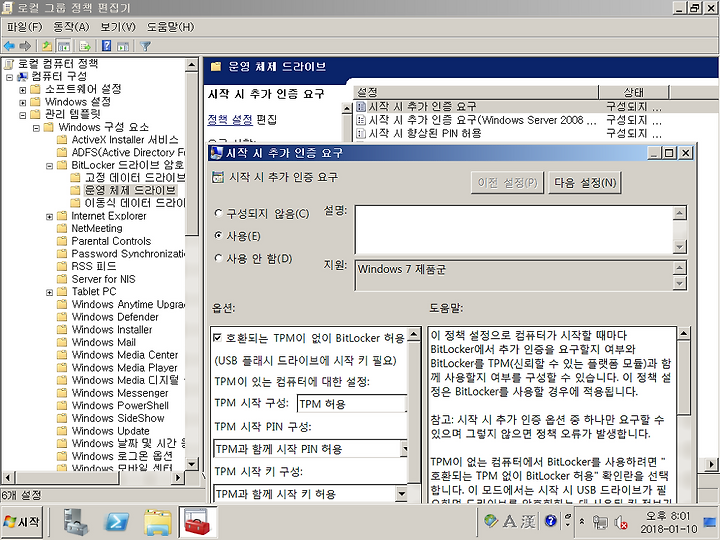Viewport: 720px width, 540px height.
Task: Click the 다음 설정(N) button
Action: pyautogui.click(x=585, y=183)
